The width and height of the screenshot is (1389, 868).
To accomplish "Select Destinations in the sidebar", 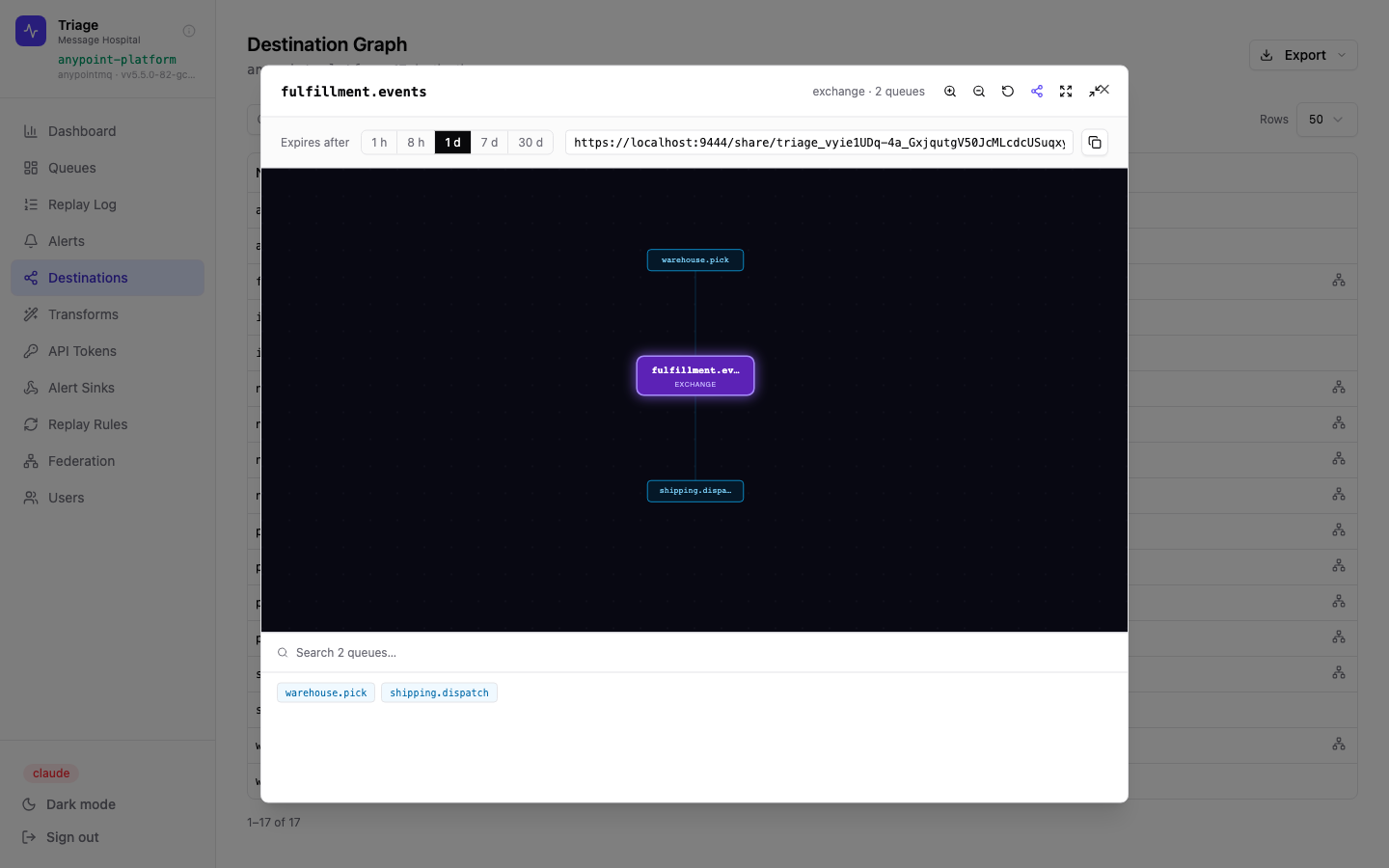I will click(107, 278).
